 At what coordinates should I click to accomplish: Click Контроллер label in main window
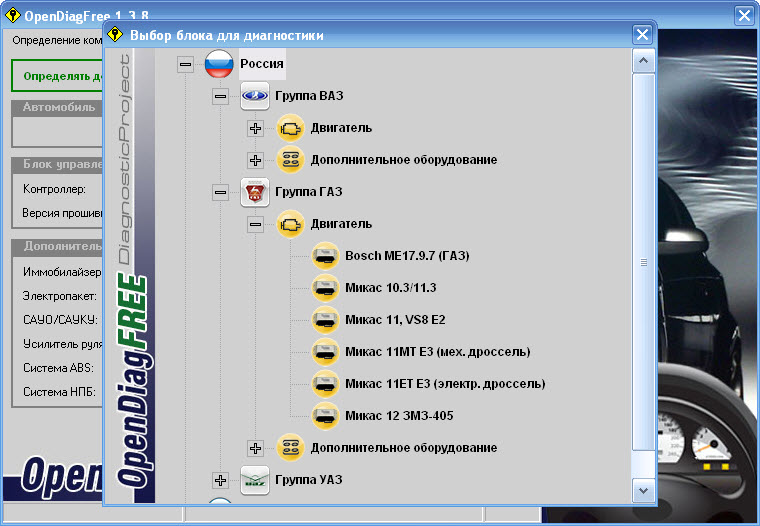54,189
